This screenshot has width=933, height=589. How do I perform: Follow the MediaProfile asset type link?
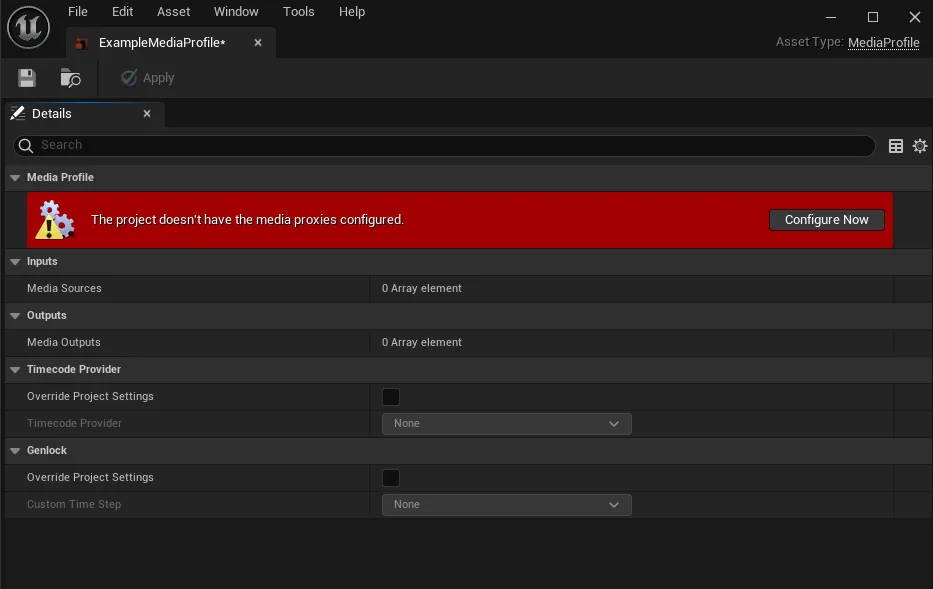tap(884, 43)
